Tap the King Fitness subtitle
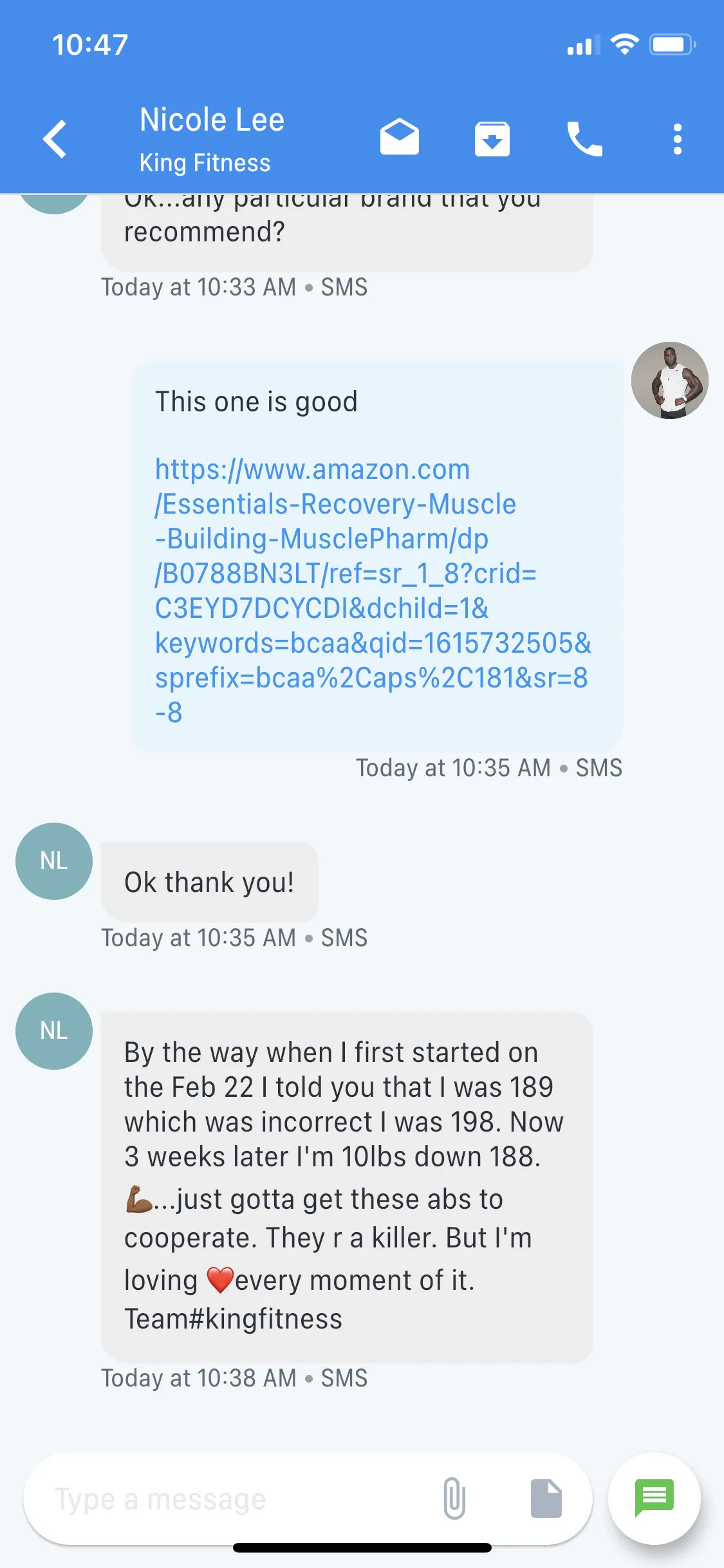The height and width of the screenshot is (1568, 724). (205, 163)
